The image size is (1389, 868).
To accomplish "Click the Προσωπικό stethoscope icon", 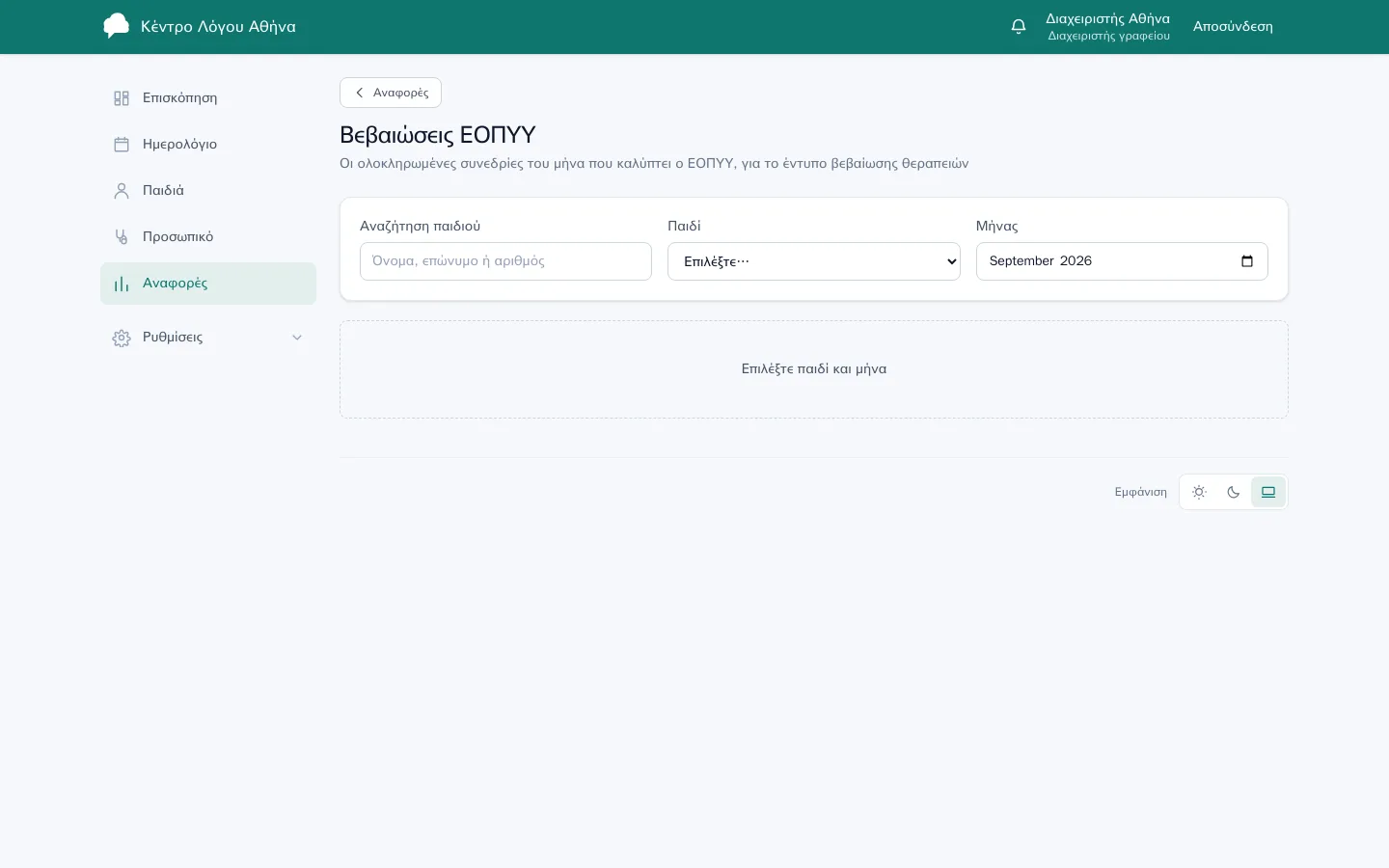I will 122,237.
